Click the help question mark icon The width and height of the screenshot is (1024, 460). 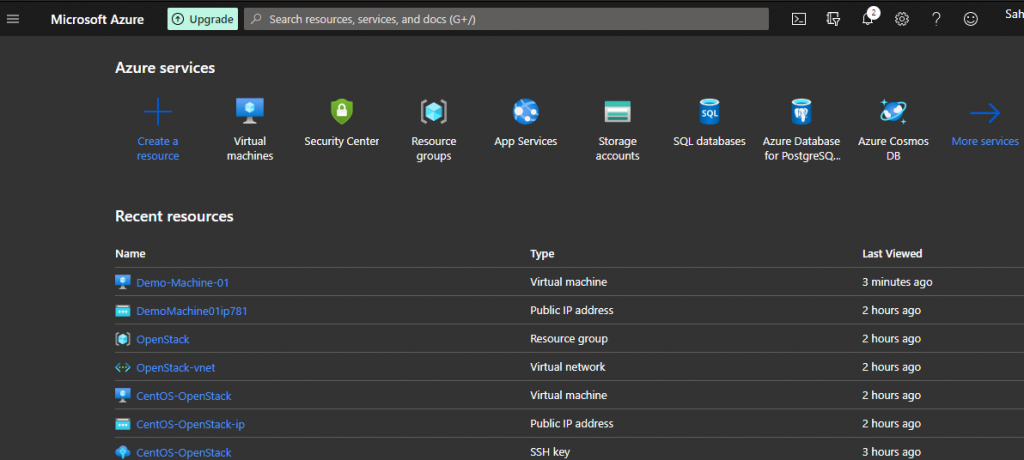(x=936, y=19)
